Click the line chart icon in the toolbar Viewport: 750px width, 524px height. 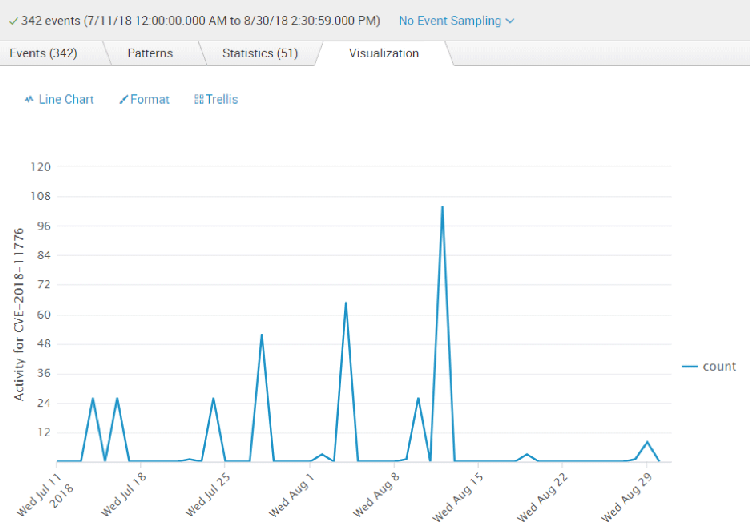(x=29, y=100)
